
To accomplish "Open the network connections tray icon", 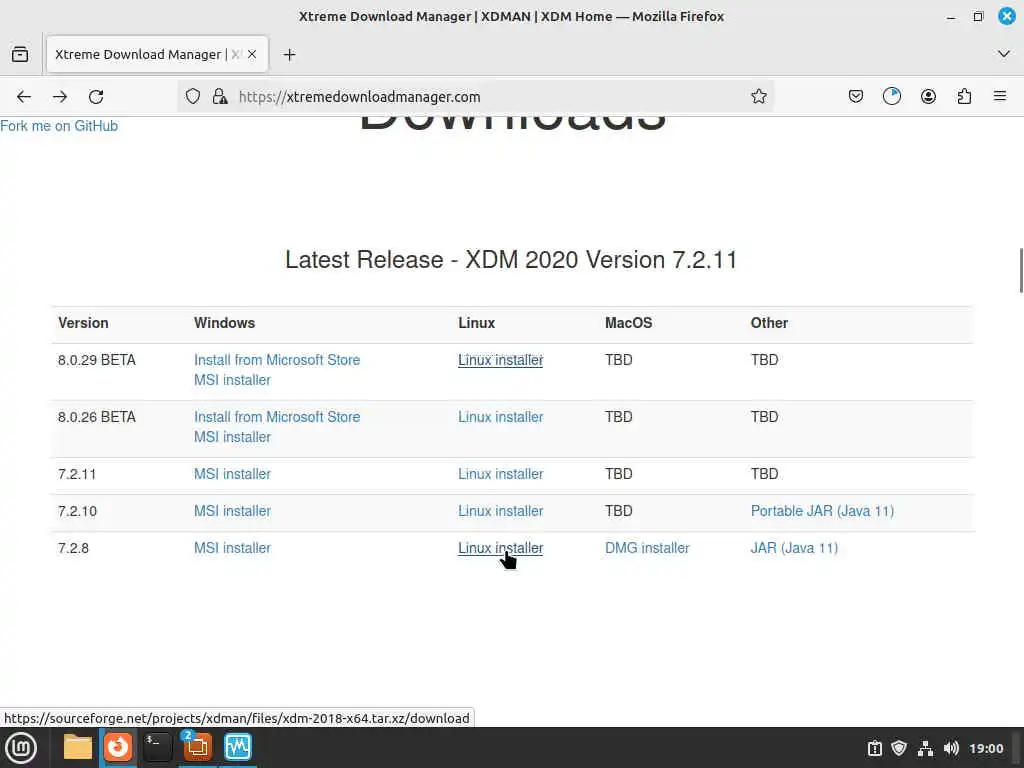I will tap(925, 748).
